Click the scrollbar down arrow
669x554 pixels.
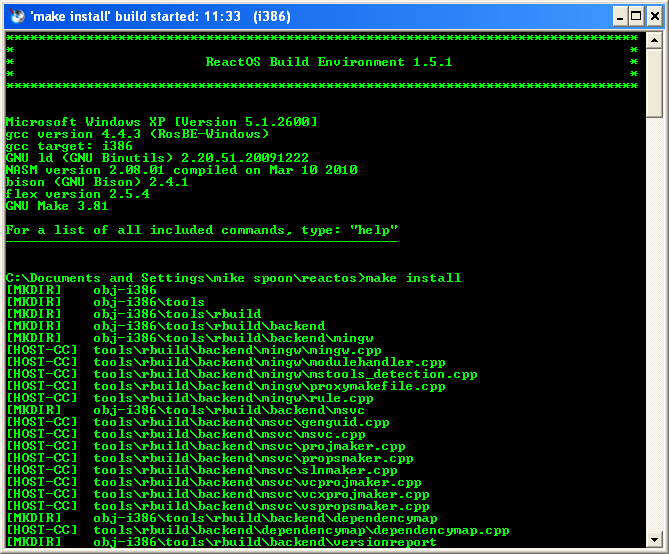pos(654,540)
